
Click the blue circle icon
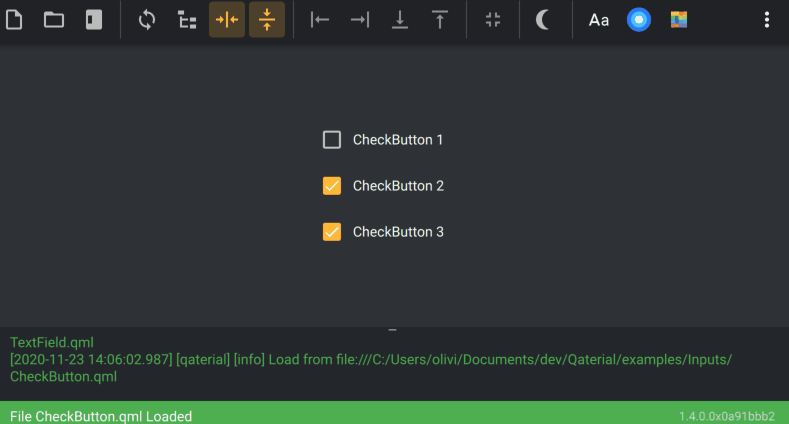tap(639, 20)
